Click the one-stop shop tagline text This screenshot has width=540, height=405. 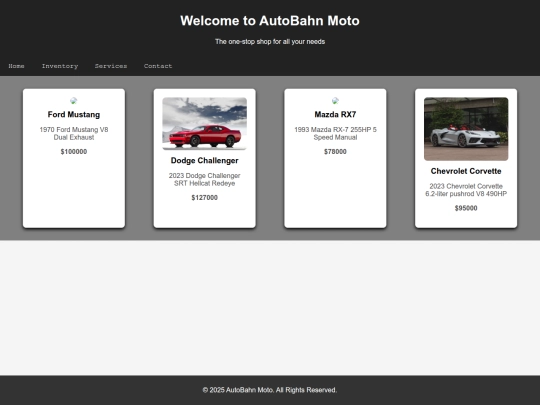[x=270, y=42]
